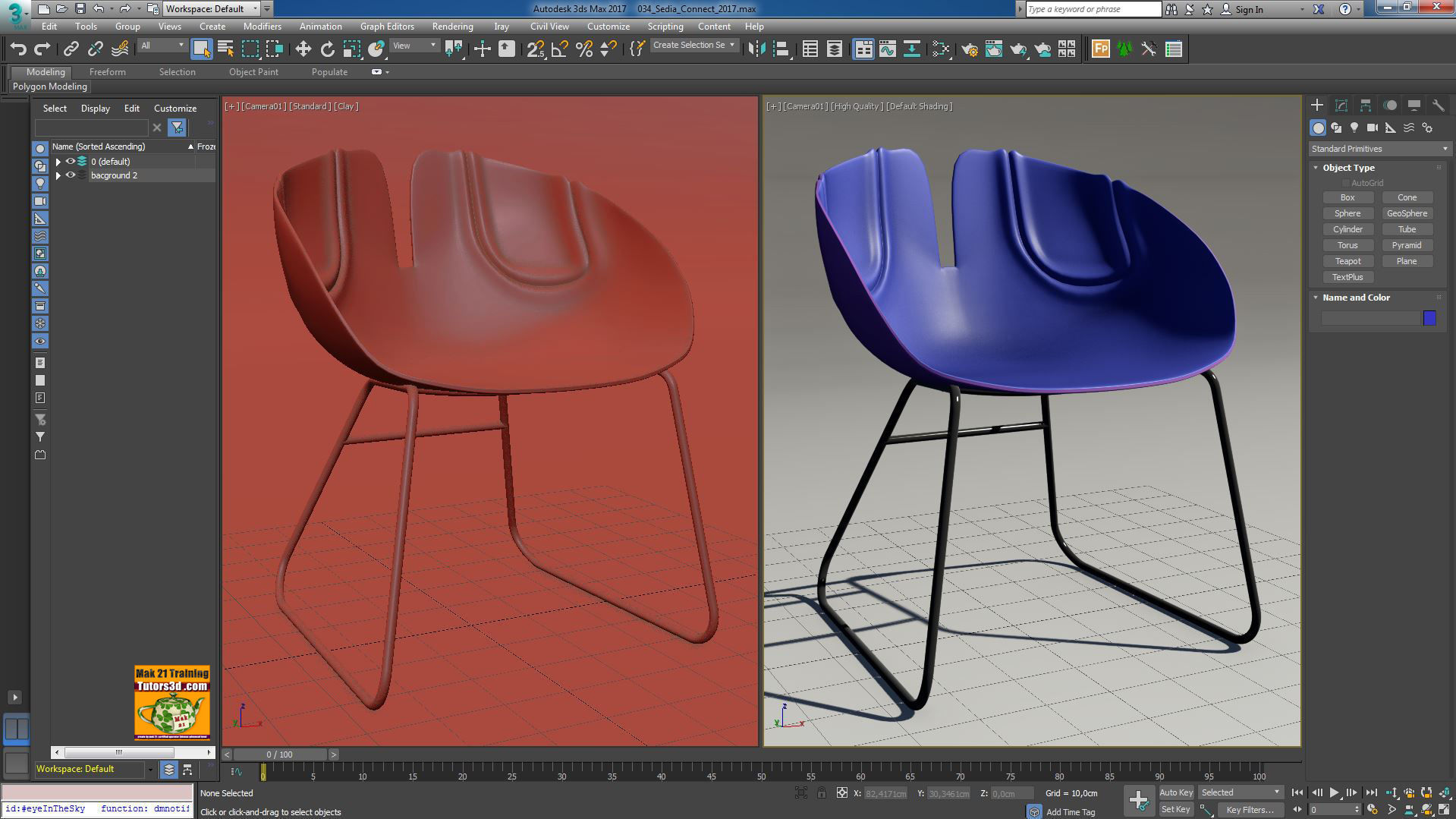
Task: Open the Modify command panel tab
Action: pos(1341,106)
